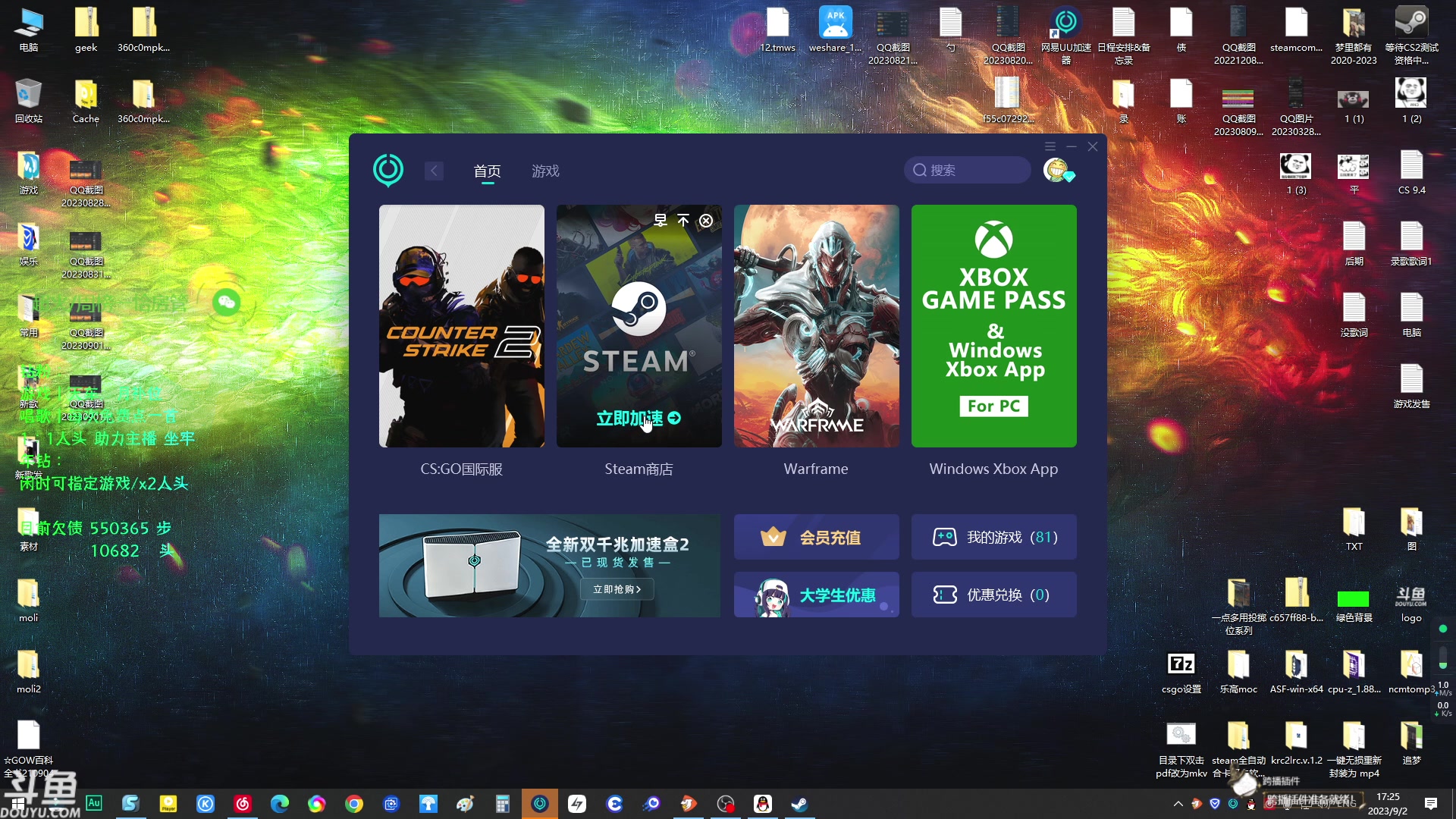Open the TXT folder on the desktop
This screenshot has height=819, width=1456.
click(x=1354, y=529)
